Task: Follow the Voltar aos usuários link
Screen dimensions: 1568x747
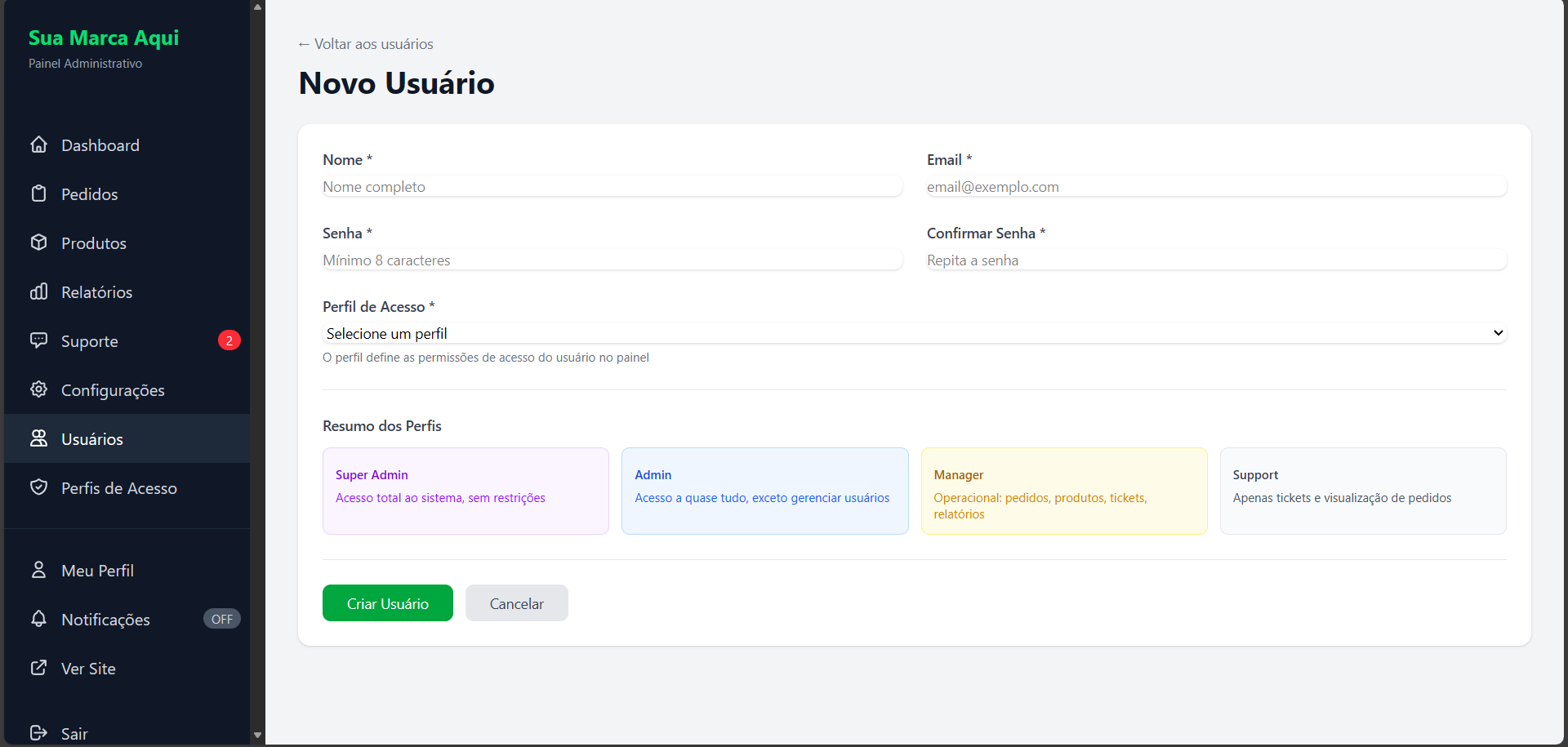Action: [366, 44]
